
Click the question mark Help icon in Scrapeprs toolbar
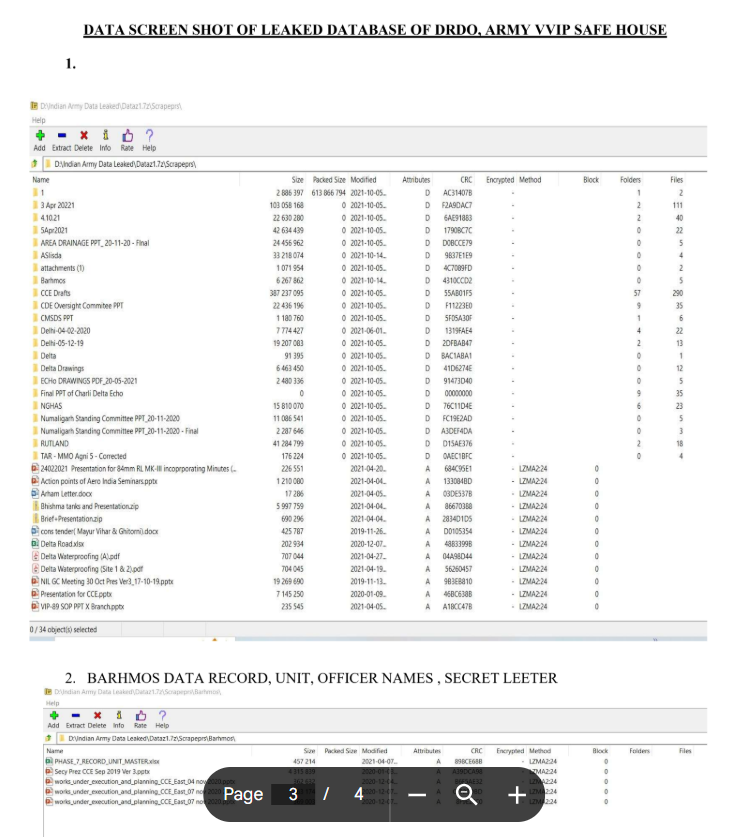(149, 133)
